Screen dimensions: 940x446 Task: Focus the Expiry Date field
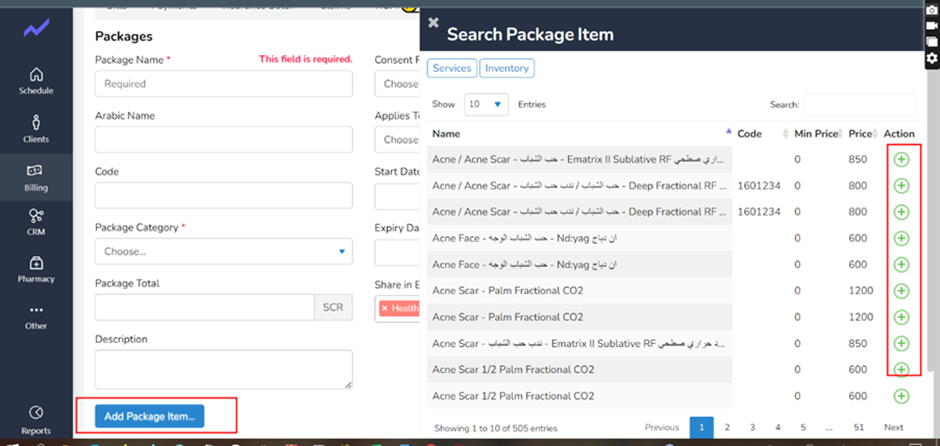pyautogui.click(x=397, y=252)
